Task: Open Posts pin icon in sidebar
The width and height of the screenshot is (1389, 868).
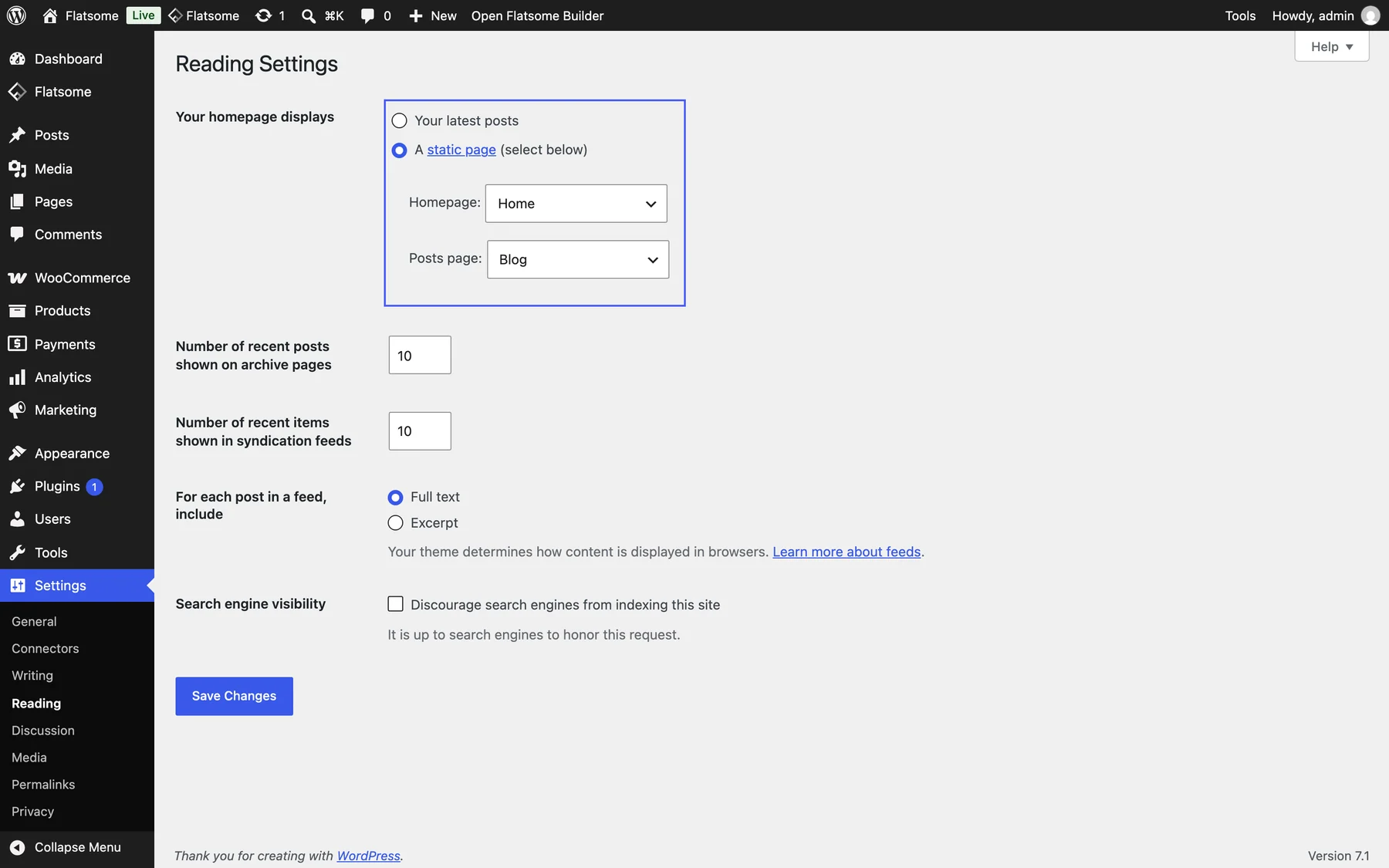Action: pos(17,135)
